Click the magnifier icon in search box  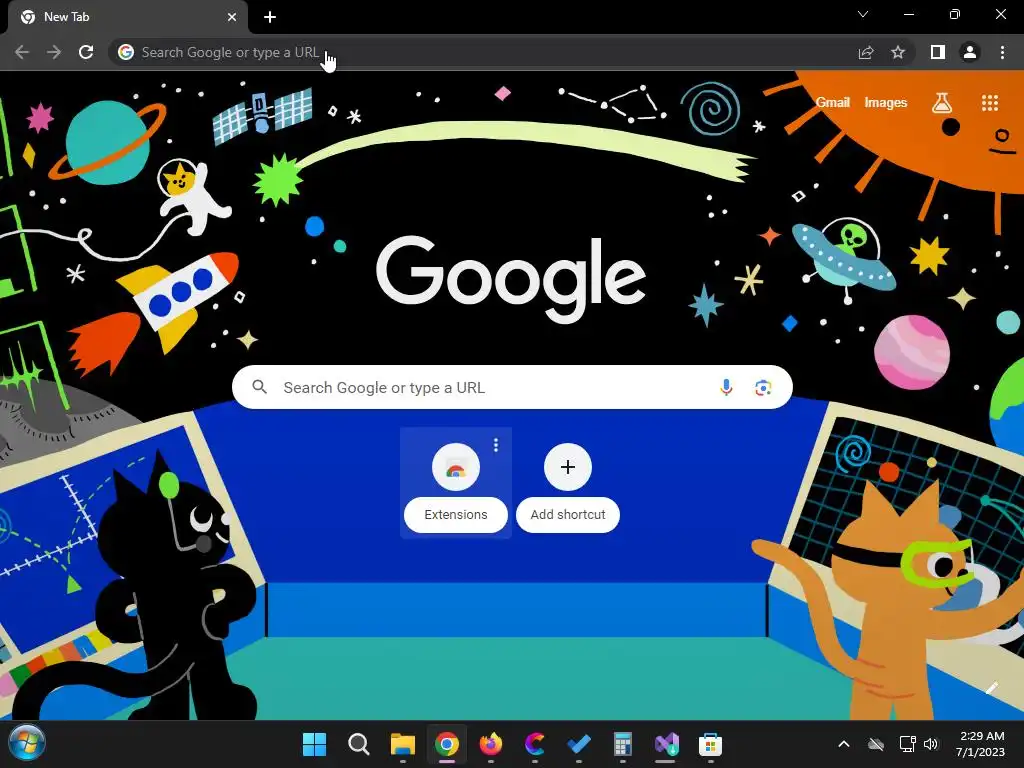pyautogui.click(x=260, y=387)
